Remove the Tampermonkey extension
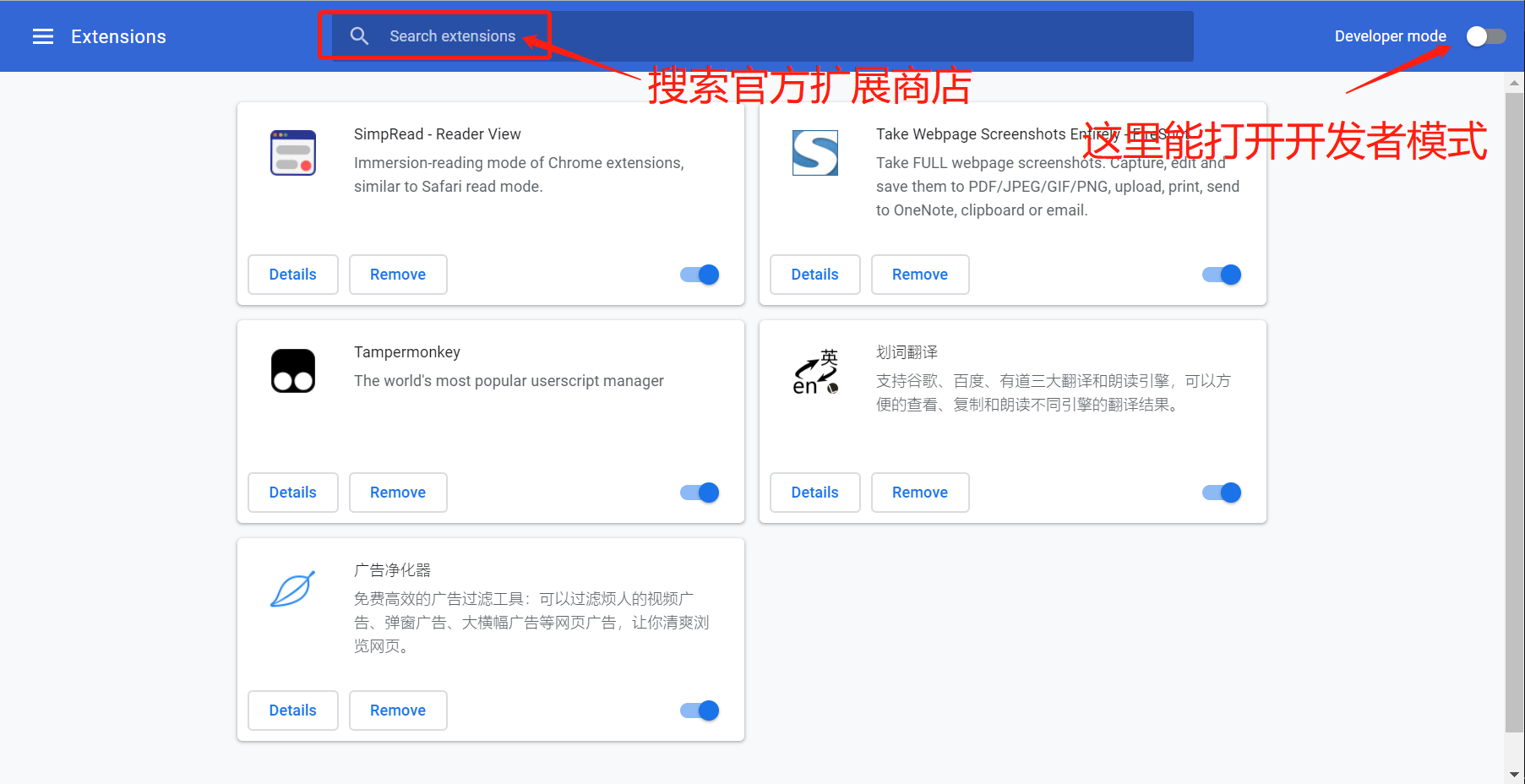 pos(398,493)
